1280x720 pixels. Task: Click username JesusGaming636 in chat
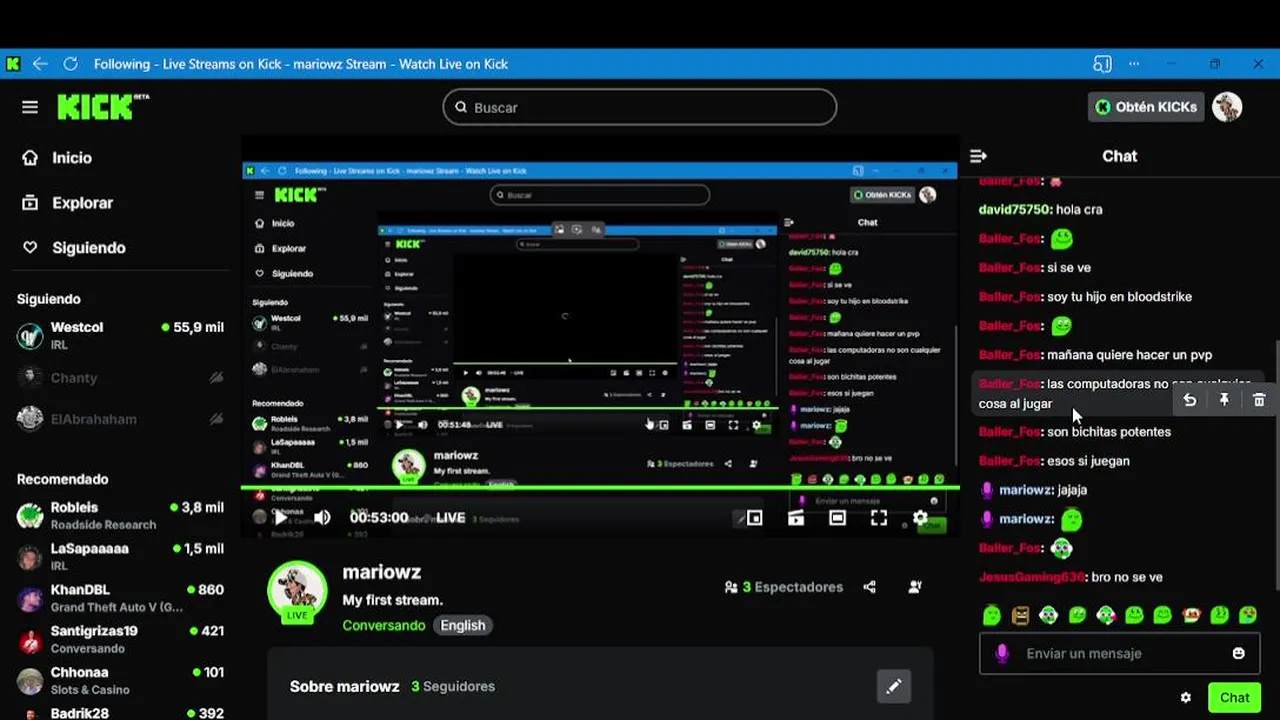(x=1032, y=577)
